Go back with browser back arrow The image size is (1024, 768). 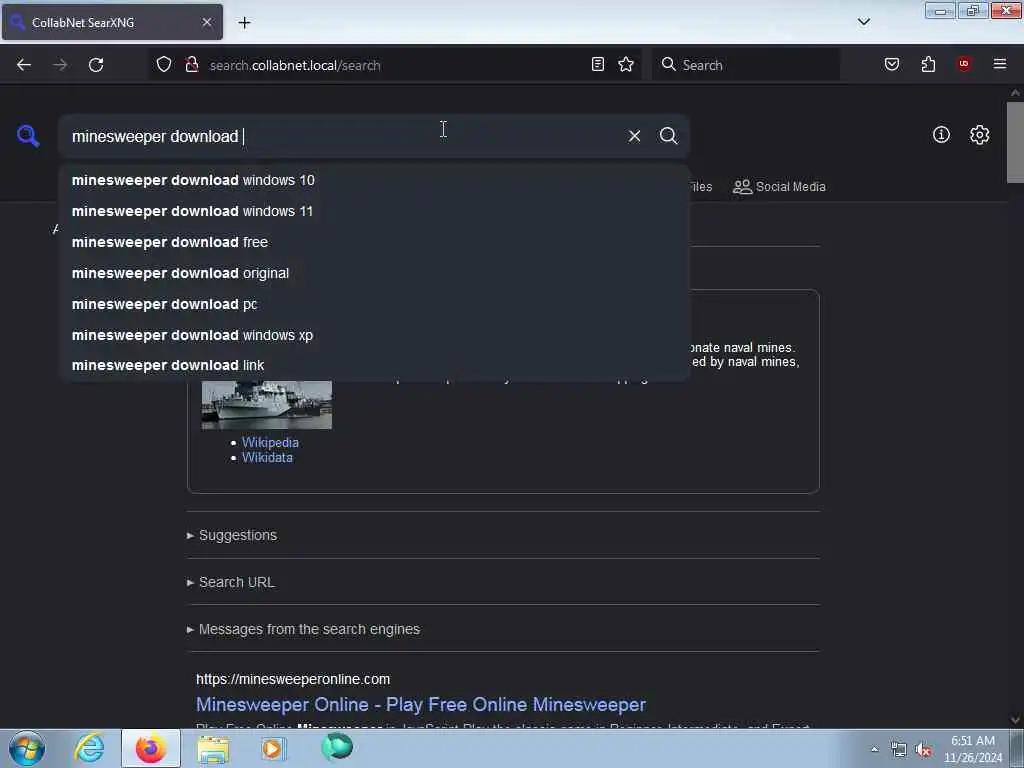(x=24, y=65)
